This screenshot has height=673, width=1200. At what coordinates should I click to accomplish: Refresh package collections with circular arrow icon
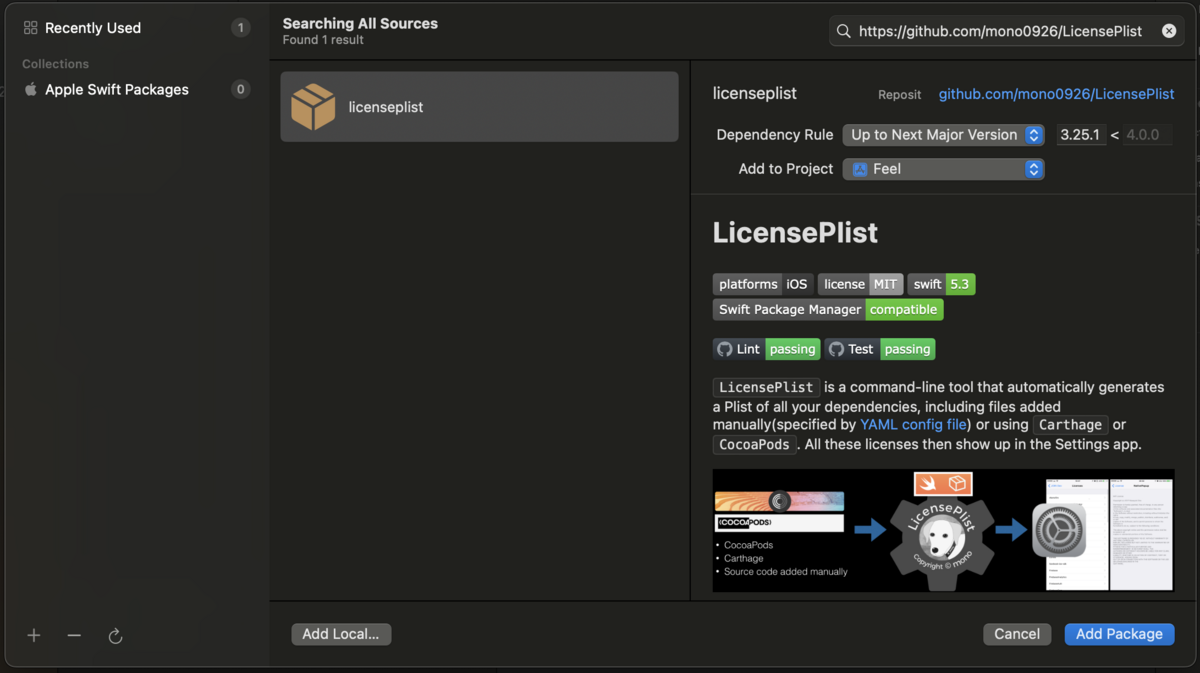[x=115, y=635]
